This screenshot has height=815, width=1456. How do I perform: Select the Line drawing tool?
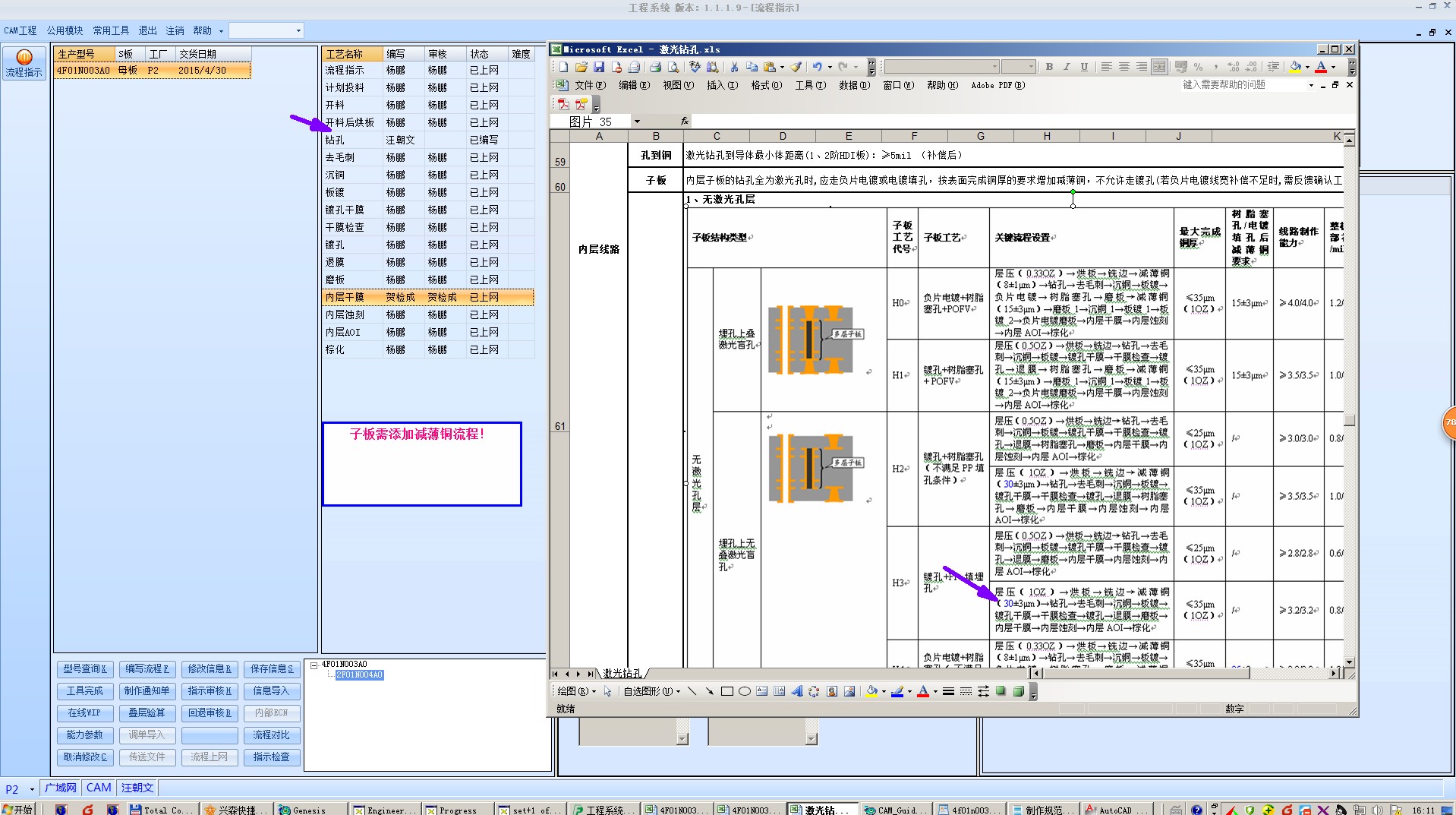692,691
